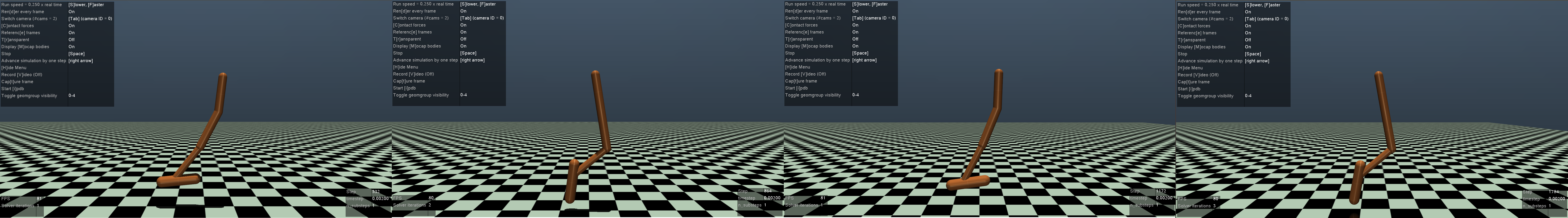Click 'Ren[d]er every frame' in the Step 864 frame

414,11
